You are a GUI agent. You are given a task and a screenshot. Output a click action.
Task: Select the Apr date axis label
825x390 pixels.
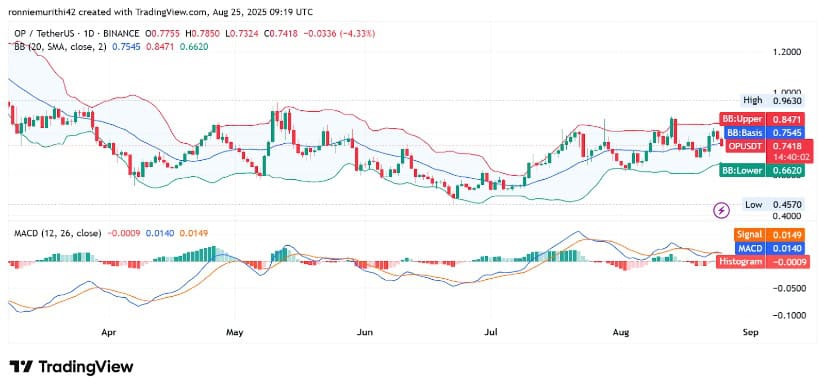click(108, 333)
